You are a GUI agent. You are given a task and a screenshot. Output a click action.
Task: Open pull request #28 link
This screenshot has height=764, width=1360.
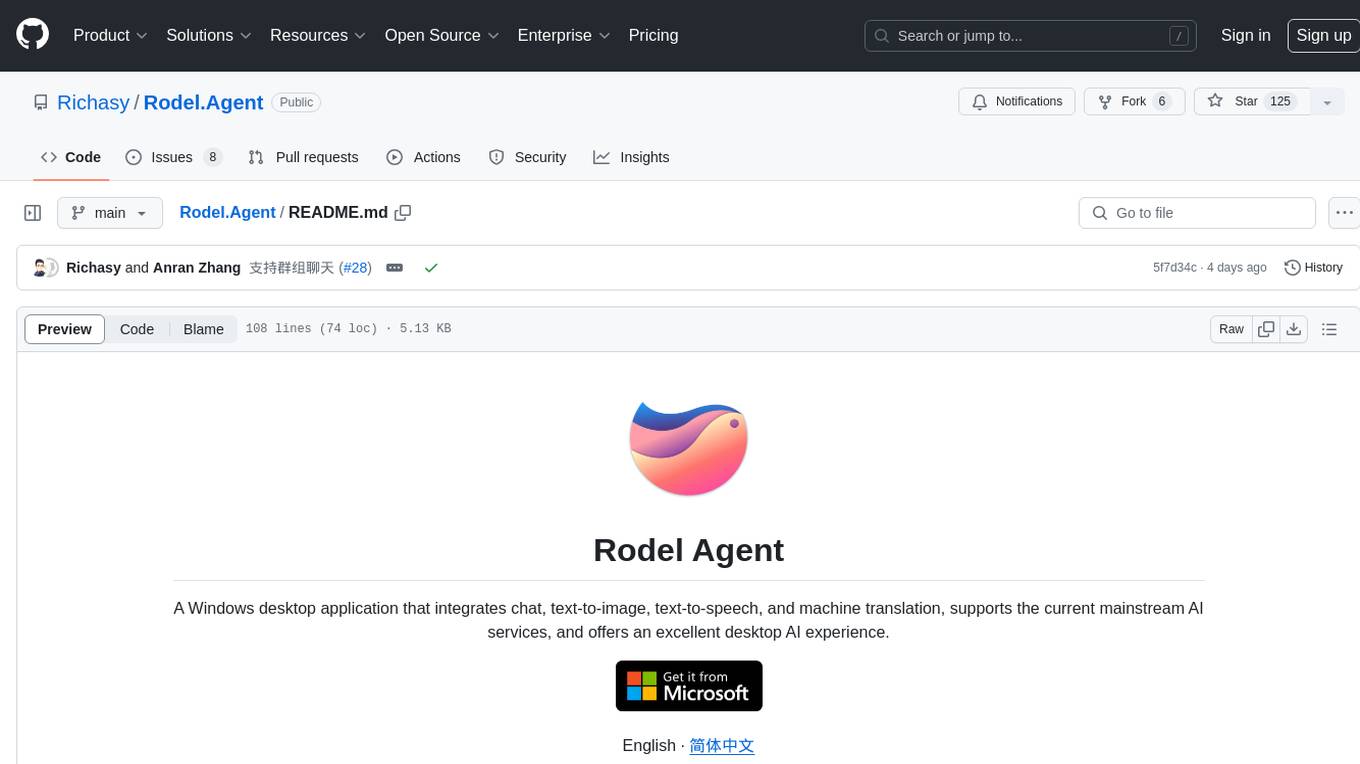coord(355,267)
